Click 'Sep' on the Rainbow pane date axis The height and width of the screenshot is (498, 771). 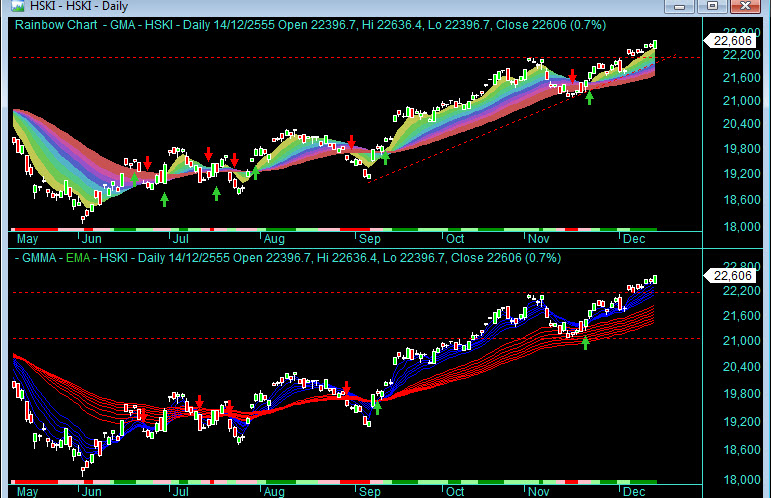pos(370,239)
